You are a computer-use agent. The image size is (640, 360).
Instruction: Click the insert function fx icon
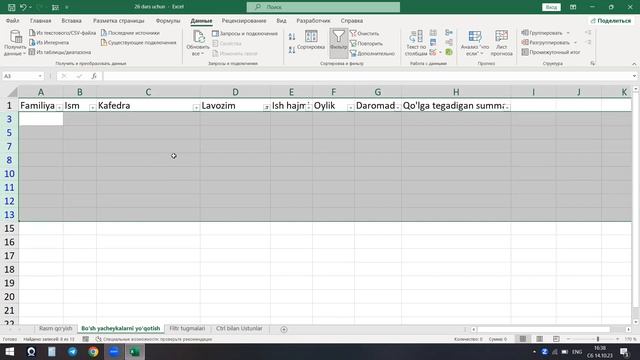pos(94,76)
